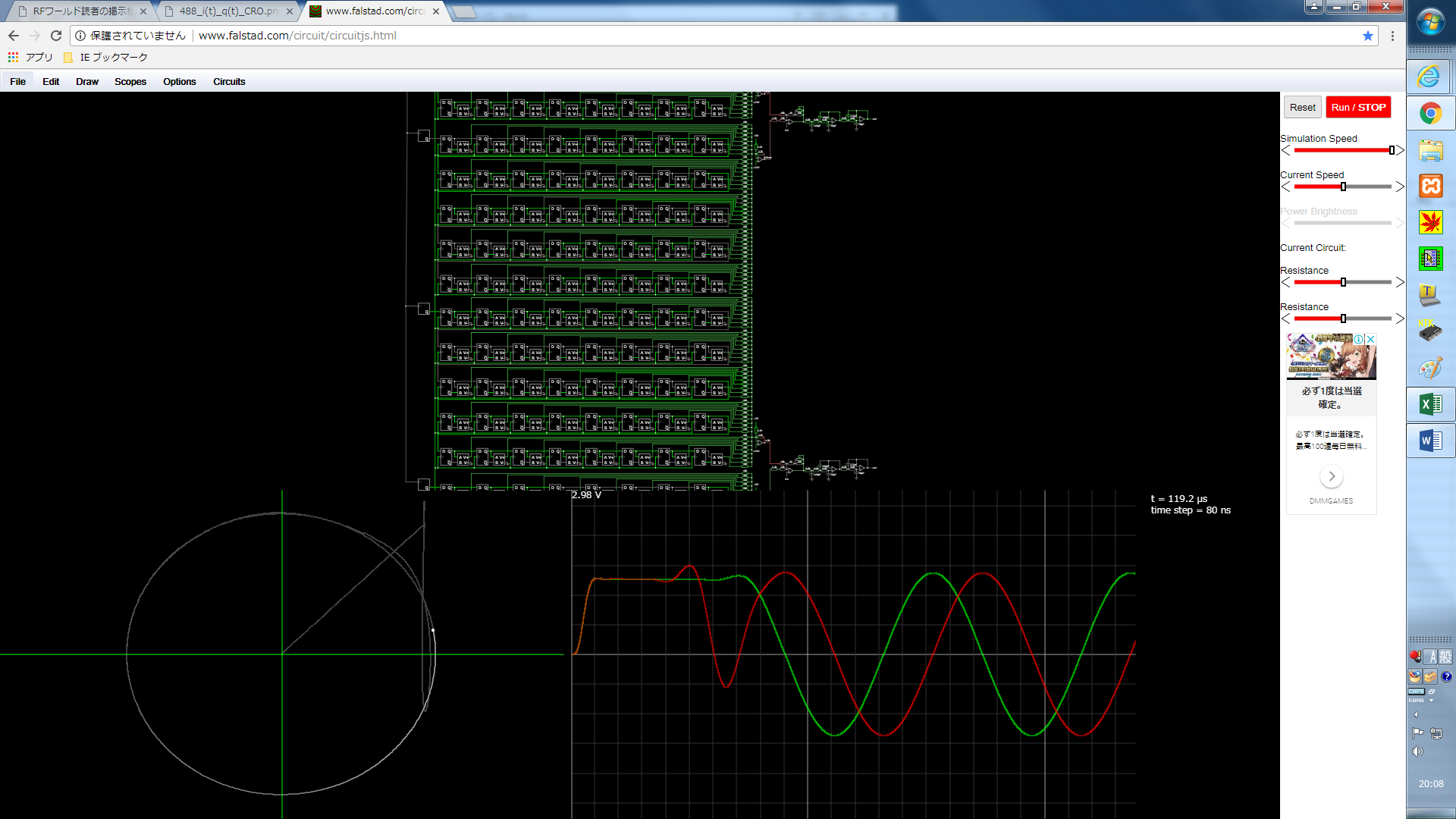Advance the ad with the chevron button
The width and height of the screenshot is (1456, 819).
coord(1332,476)
